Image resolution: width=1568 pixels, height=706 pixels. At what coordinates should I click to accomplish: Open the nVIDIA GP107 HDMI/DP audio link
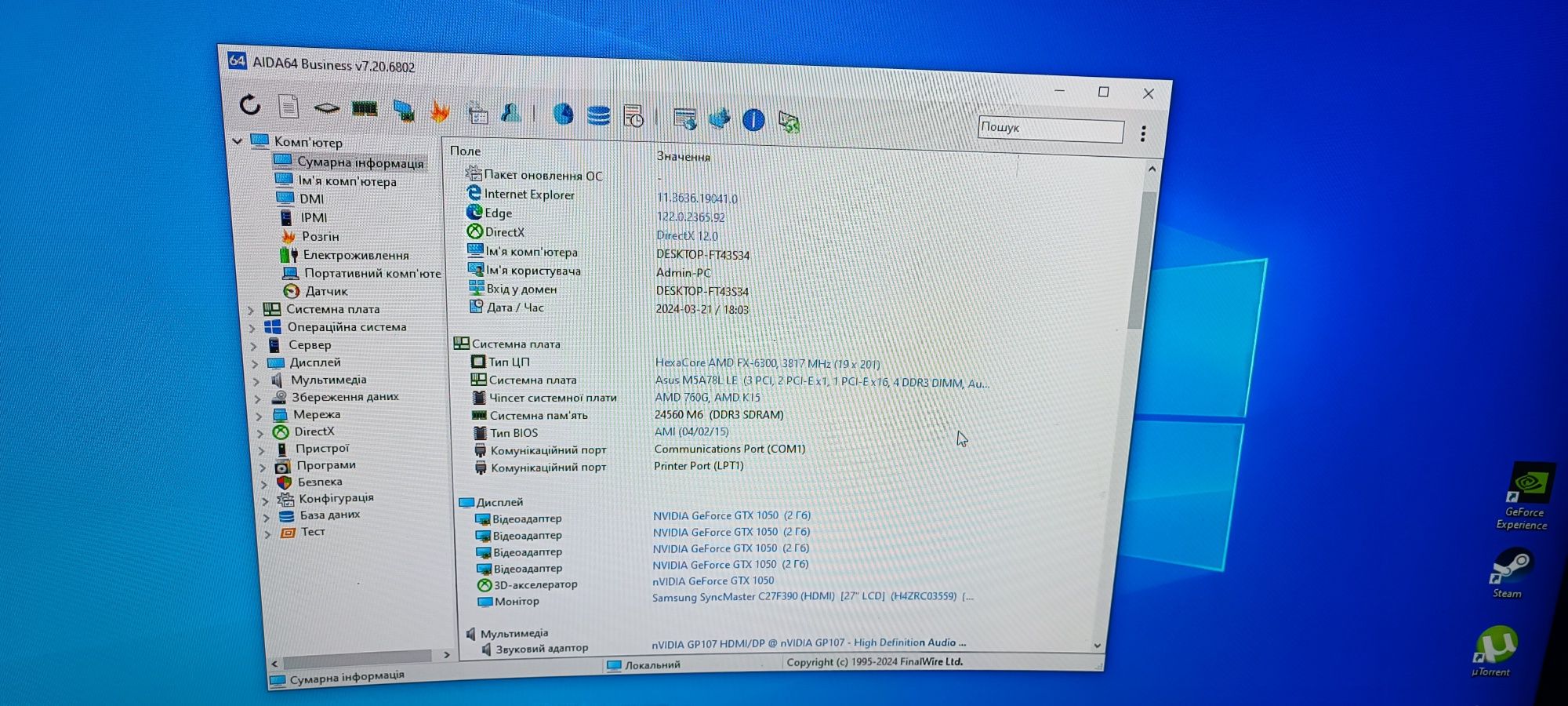click(809, 643)
